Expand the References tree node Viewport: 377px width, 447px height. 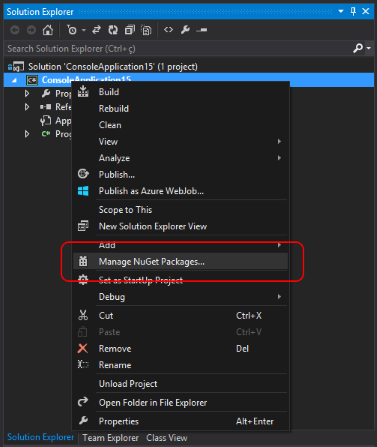point(27,107)
